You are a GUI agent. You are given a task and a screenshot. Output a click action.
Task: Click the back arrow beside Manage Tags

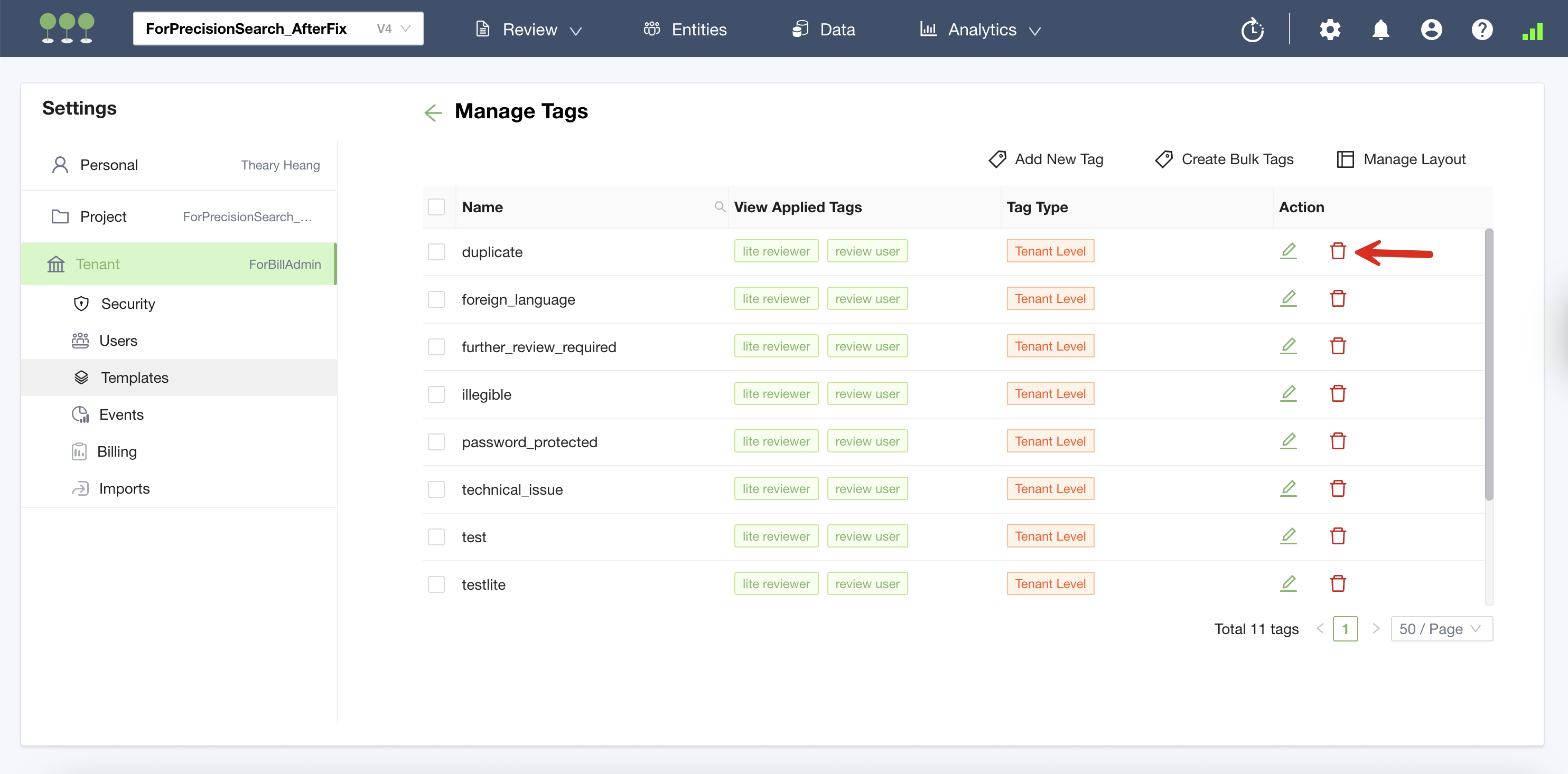pyautogui.click(x=433, y=112)
